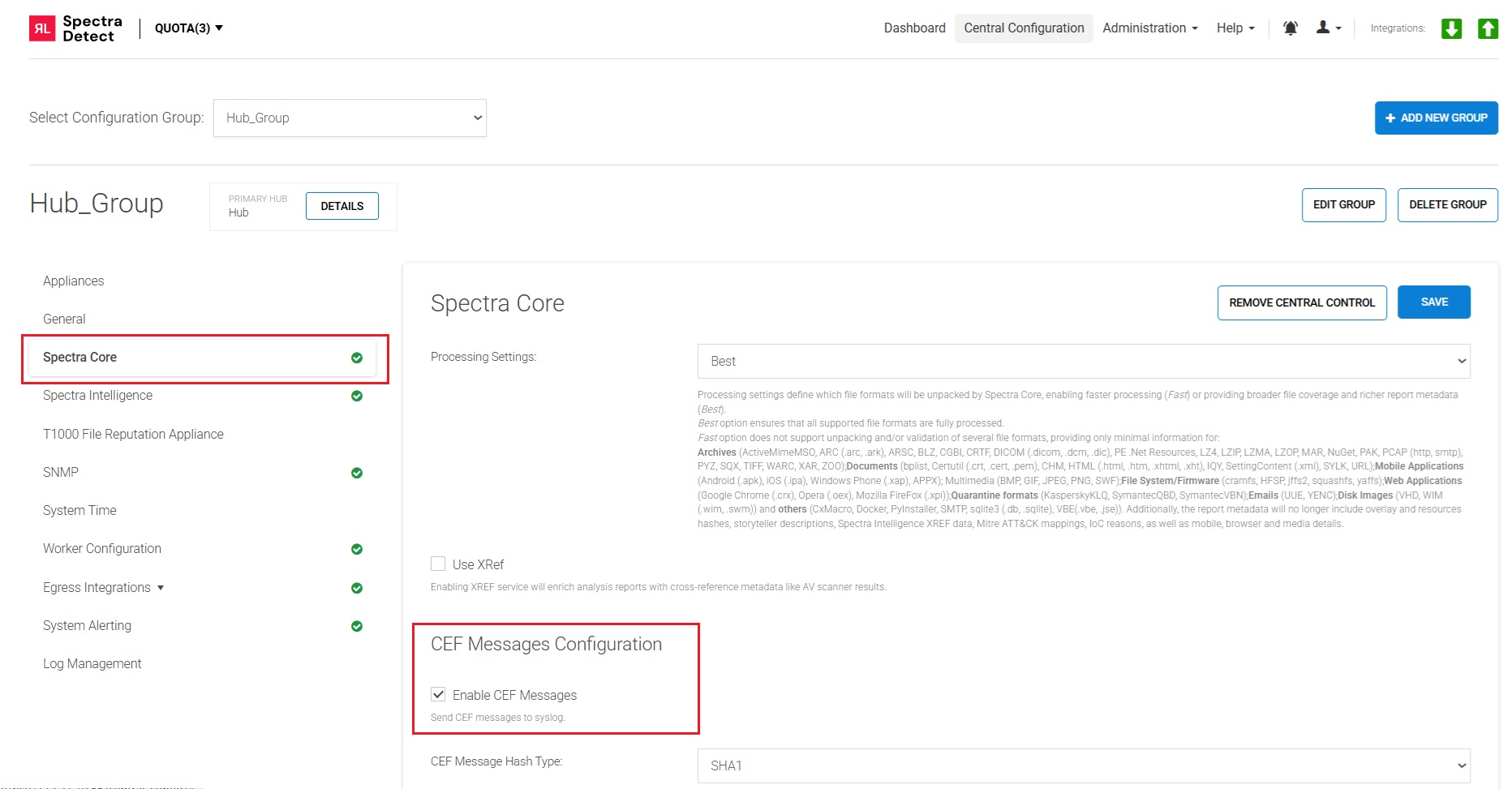The image size is (1512, 789).
Task: Open CEF Message Hash Type dropdown
Action: click(1084, 765)
